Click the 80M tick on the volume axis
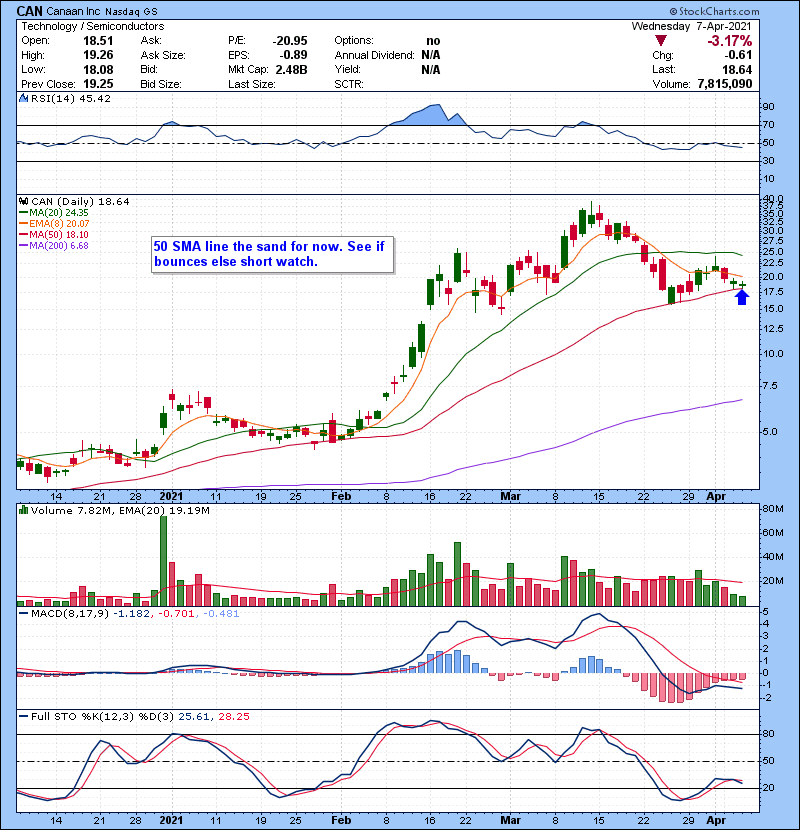This screenshot has width=800, height=830. 772,509
